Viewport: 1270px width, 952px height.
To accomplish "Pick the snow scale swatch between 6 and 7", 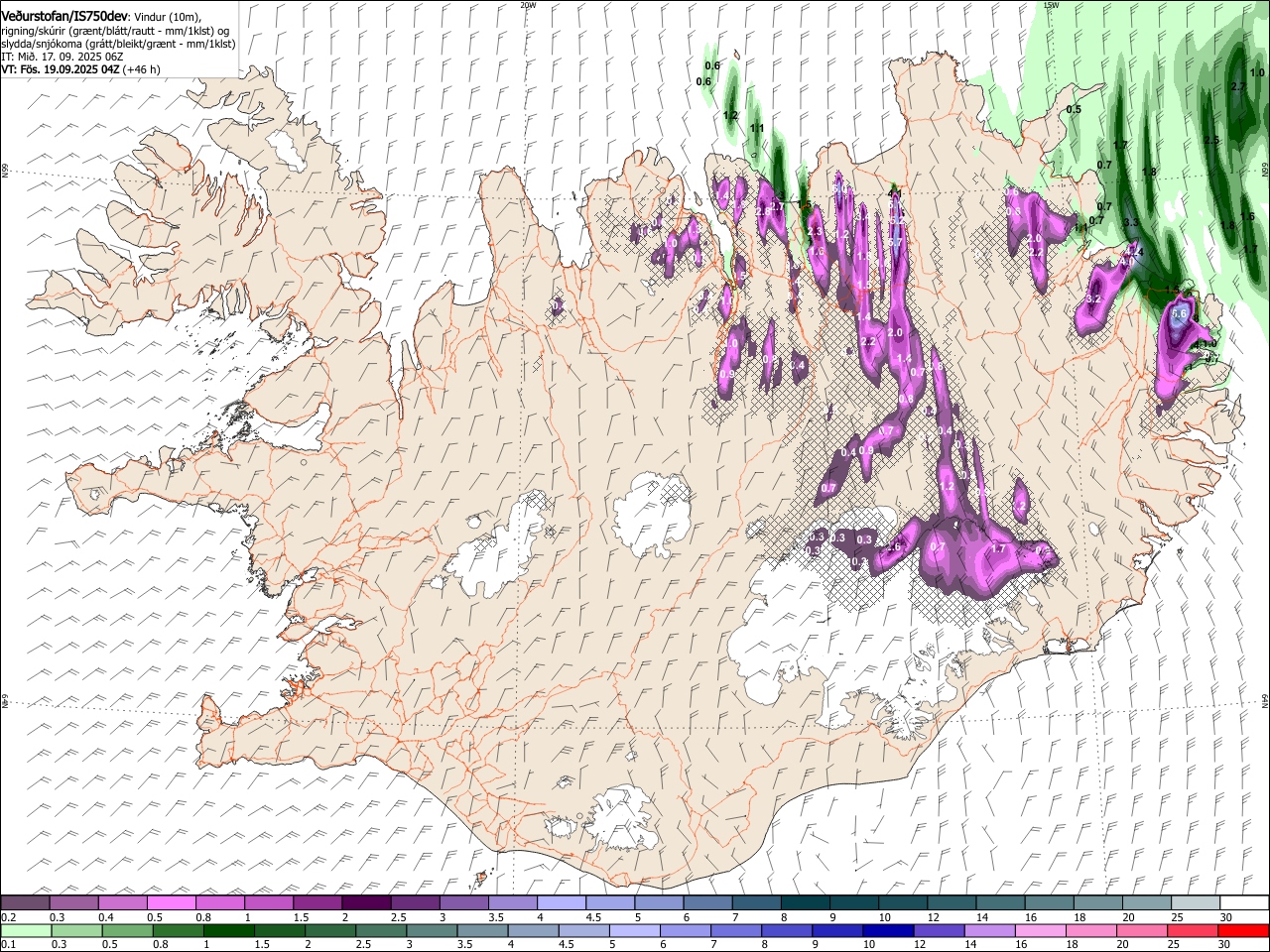I will [708, 902].
